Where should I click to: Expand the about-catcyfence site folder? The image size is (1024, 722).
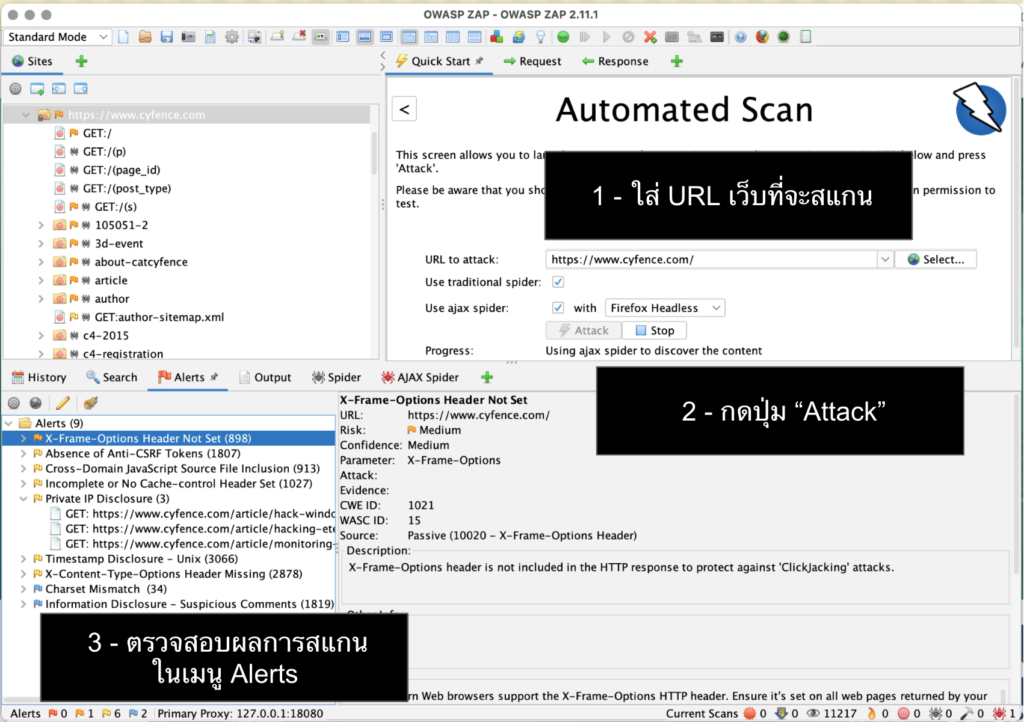coord(40,262)
